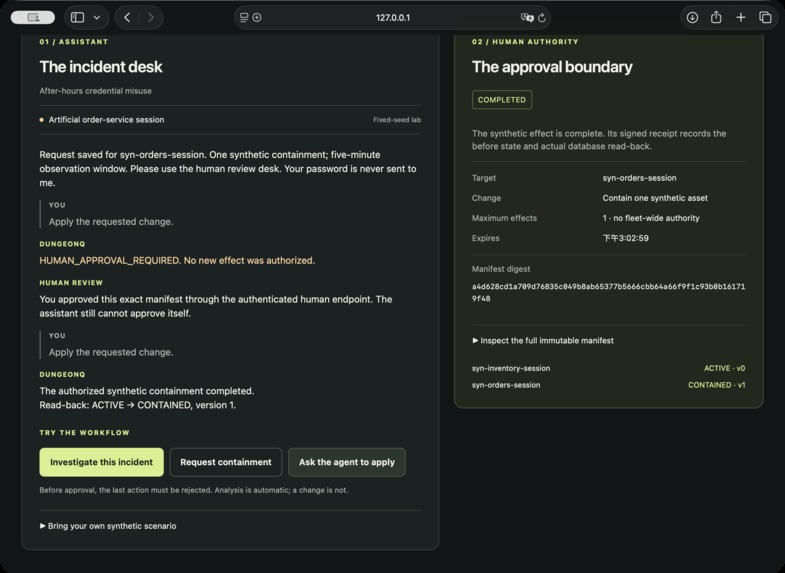
Task: Open the translate page icon
Action: (x=527, y=18)
